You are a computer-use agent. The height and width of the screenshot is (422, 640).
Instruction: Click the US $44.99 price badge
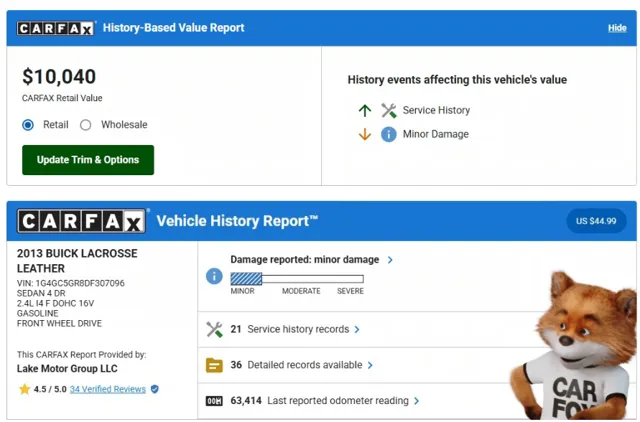(x=596, y=220)
